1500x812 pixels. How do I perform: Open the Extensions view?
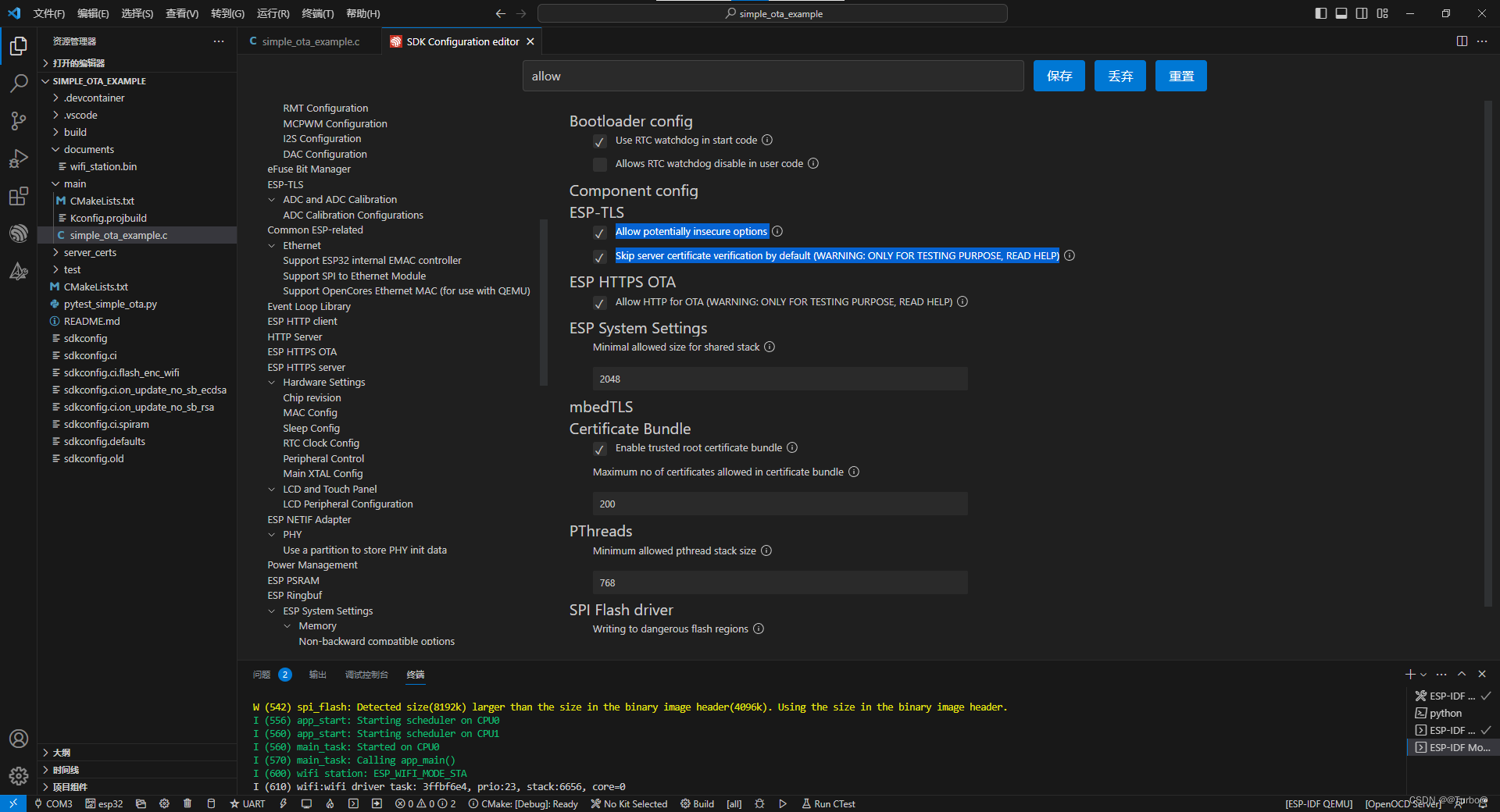tap(19, 196)
